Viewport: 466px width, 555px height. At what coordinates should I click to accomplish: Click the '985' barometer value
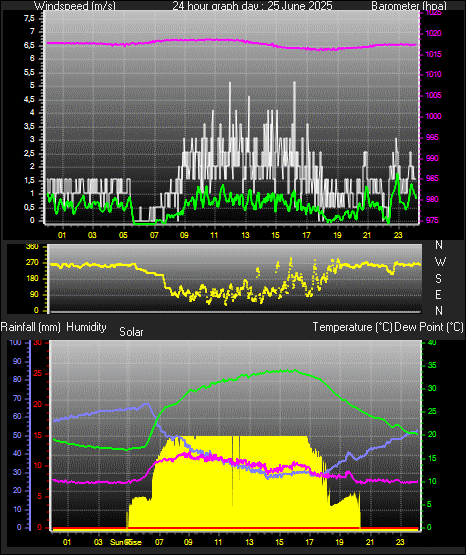(432, 178)
